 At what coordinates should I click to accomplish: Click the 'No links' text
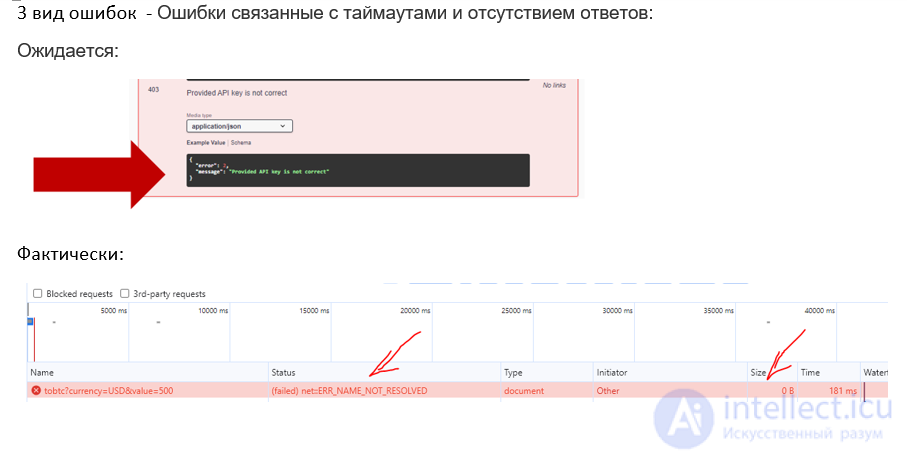click(x=554, y=85)
